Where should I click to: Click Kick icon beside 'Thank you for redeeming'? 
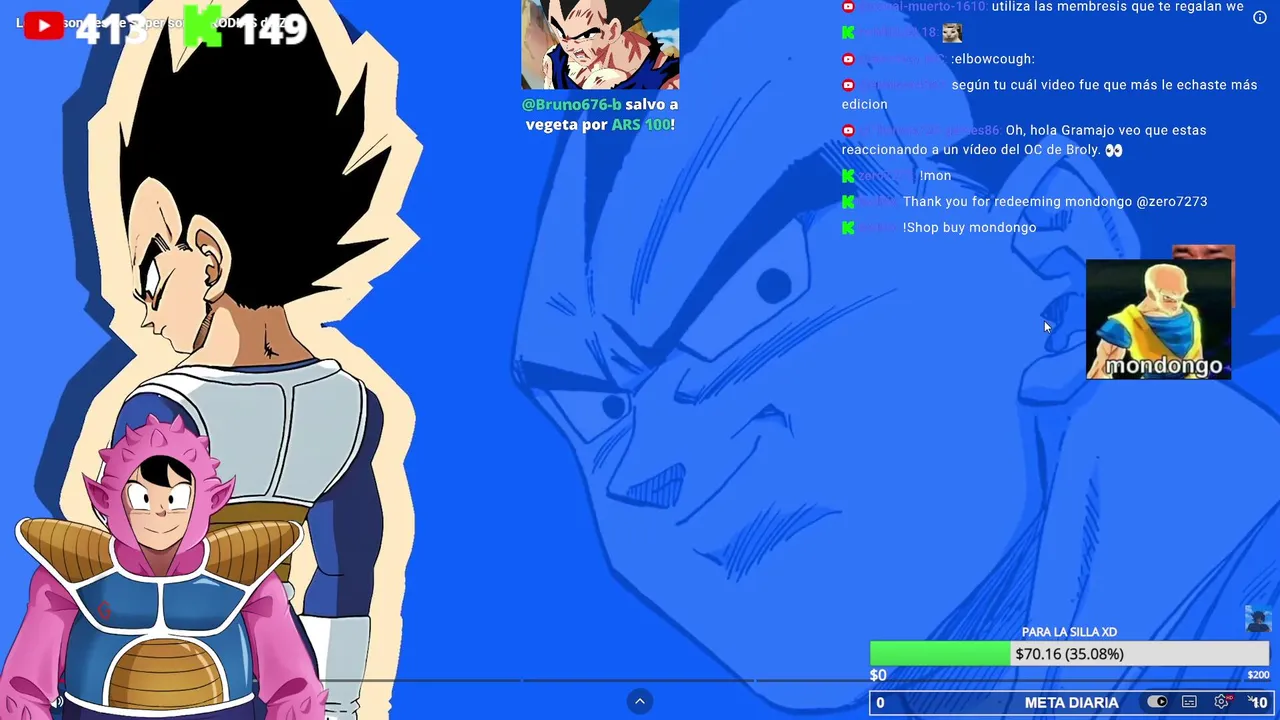coord(848,202)
